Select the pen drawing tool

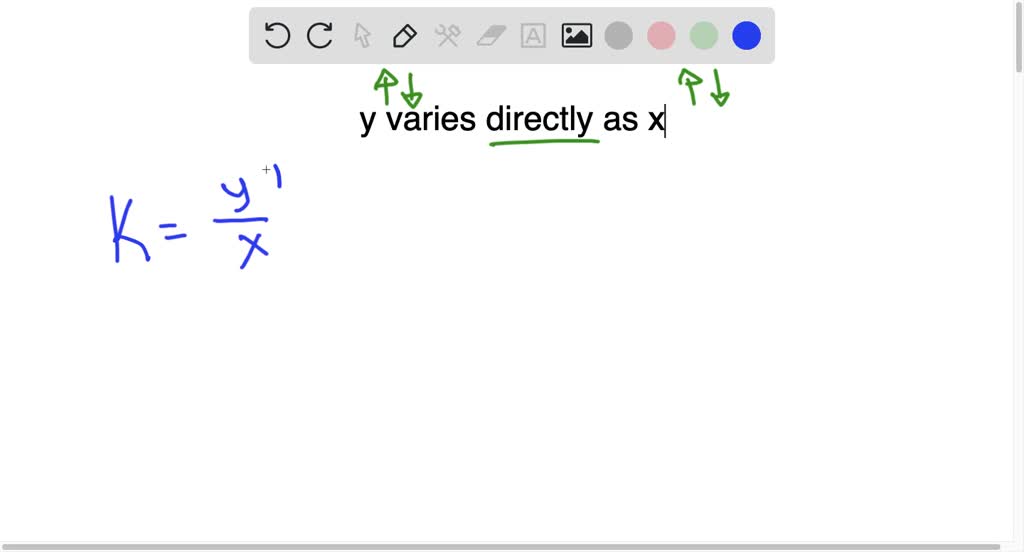(405, 35)
